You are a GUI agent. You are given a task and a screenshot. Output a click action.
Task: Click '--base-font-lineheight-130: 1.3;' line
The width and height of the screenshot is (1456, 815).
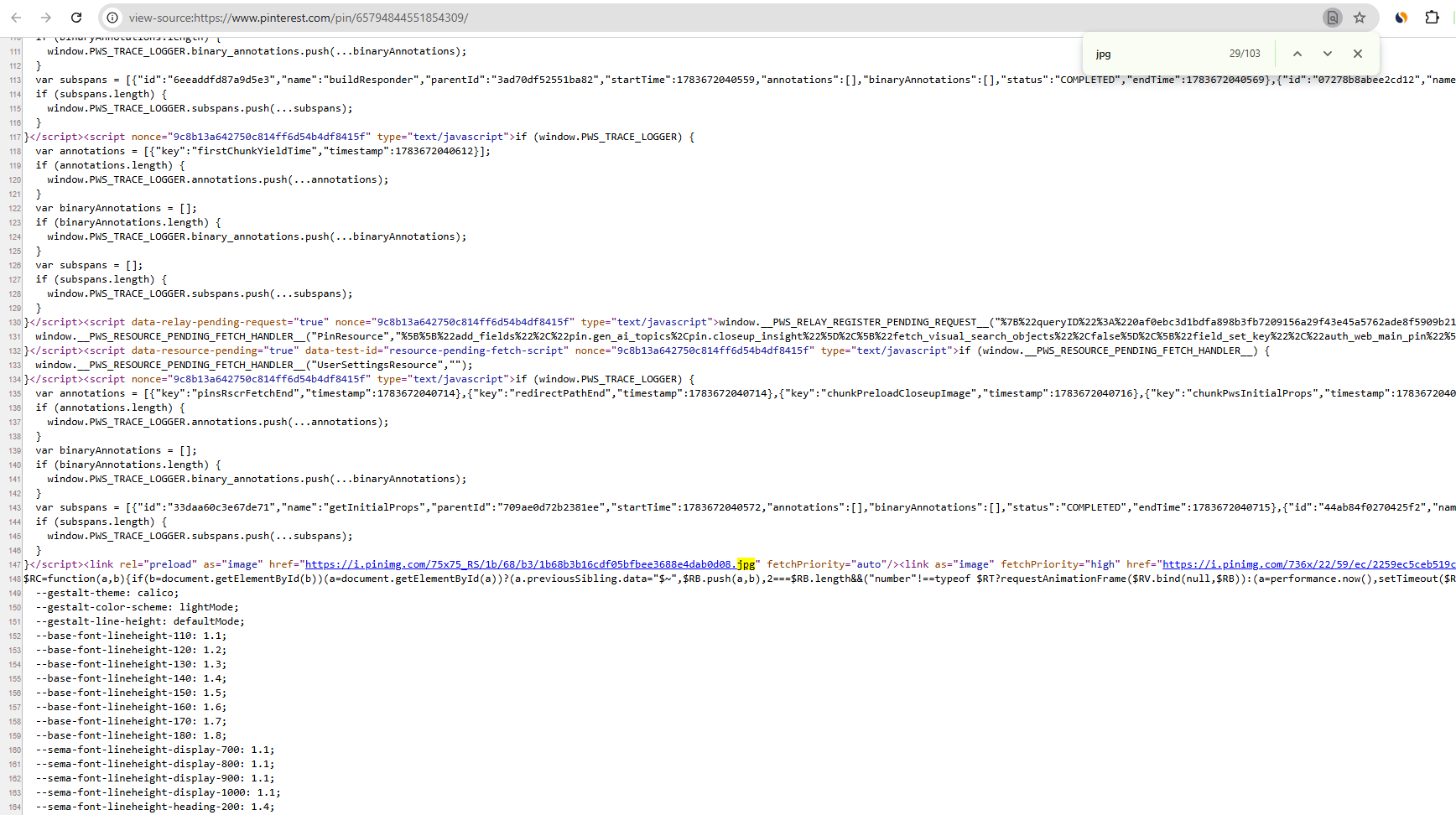[x=131, y=664]
